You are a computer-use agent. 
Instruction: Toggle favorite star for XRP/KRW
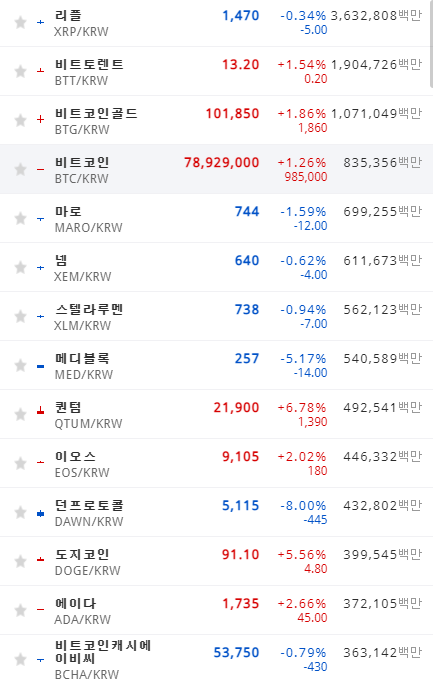(20, 22)
